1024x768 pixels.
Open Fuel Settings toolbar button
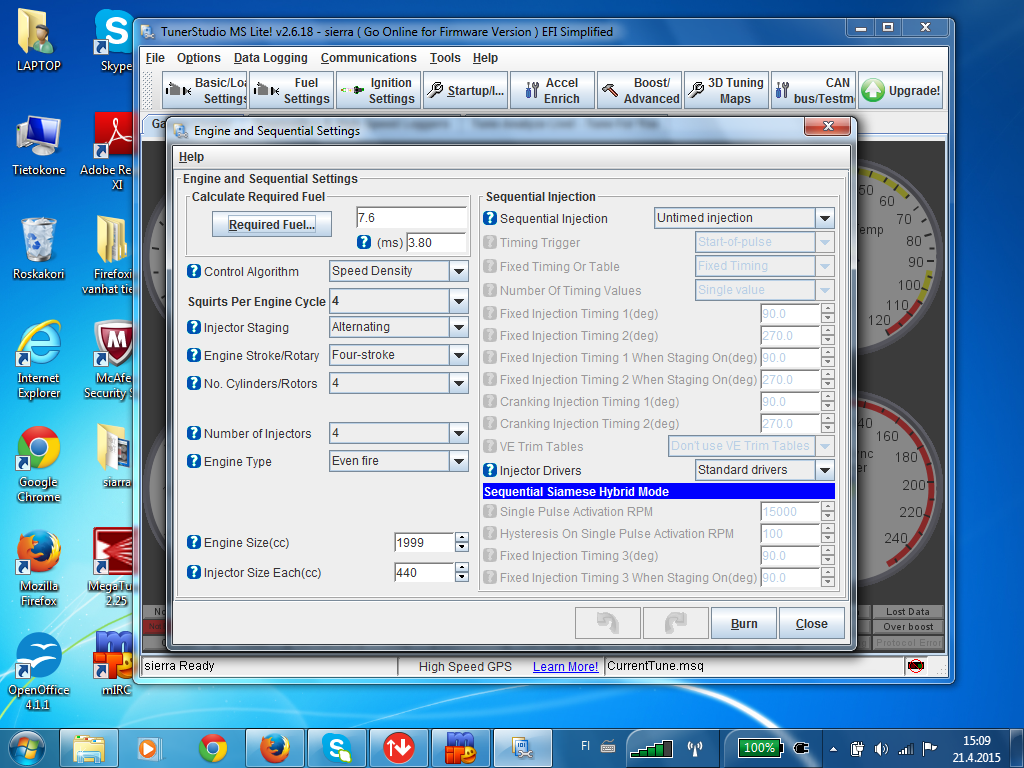291,90
